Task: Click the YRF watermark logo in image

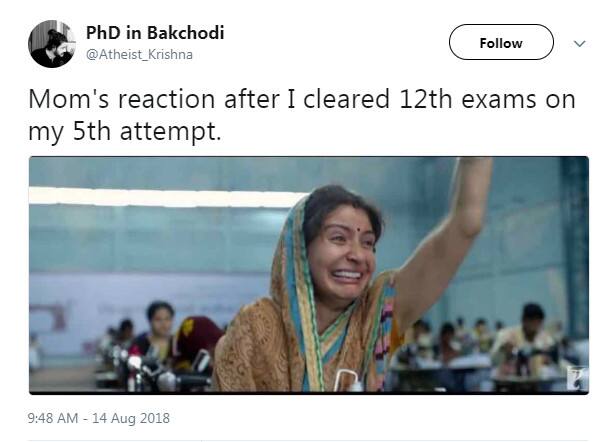Action: 577,377
